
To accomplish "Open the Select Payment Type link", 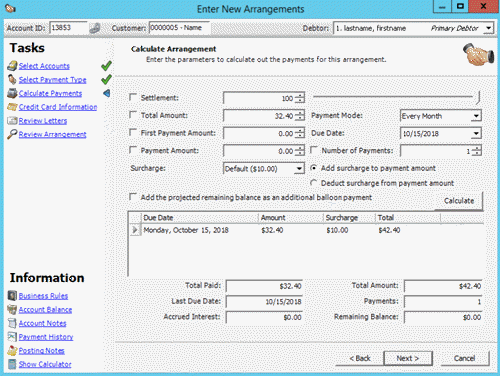I will coord(52,80).
